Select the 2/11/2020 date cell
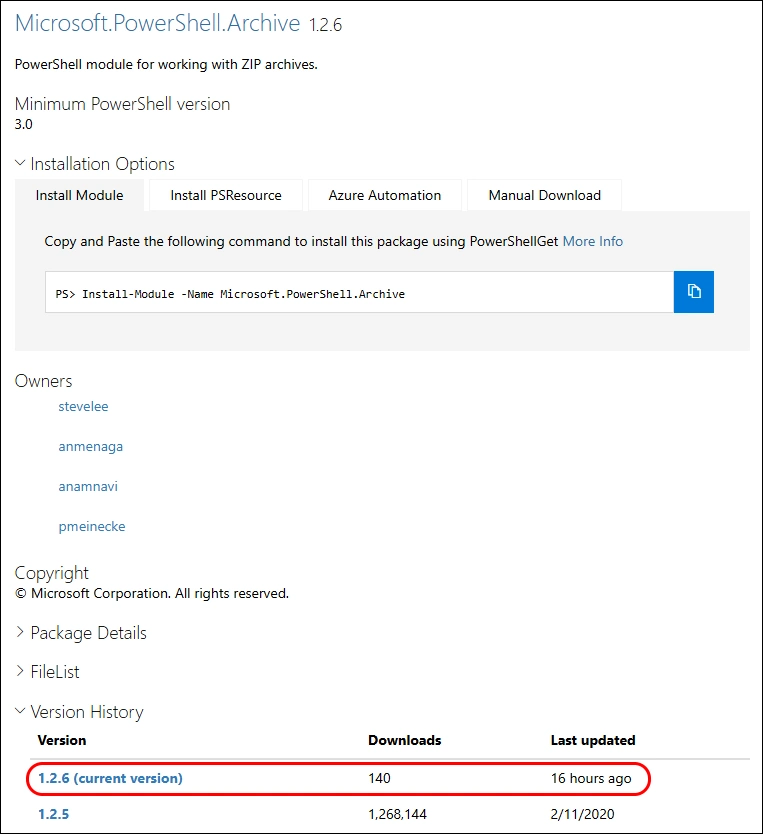 pyautogui.click(x=583, y=814)
